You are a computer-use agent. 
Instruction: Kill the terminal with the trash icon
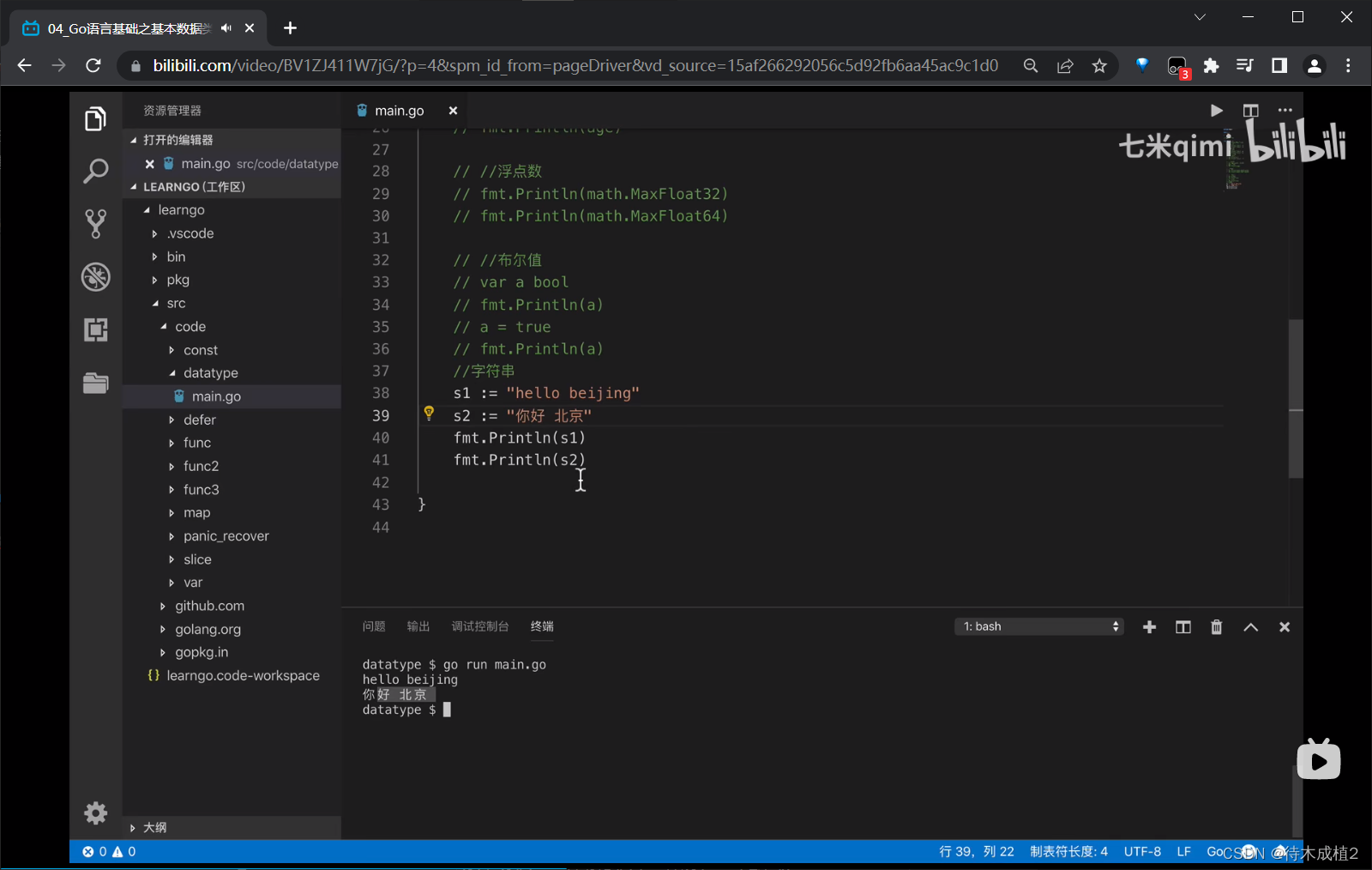click(x=1216, y=627)
